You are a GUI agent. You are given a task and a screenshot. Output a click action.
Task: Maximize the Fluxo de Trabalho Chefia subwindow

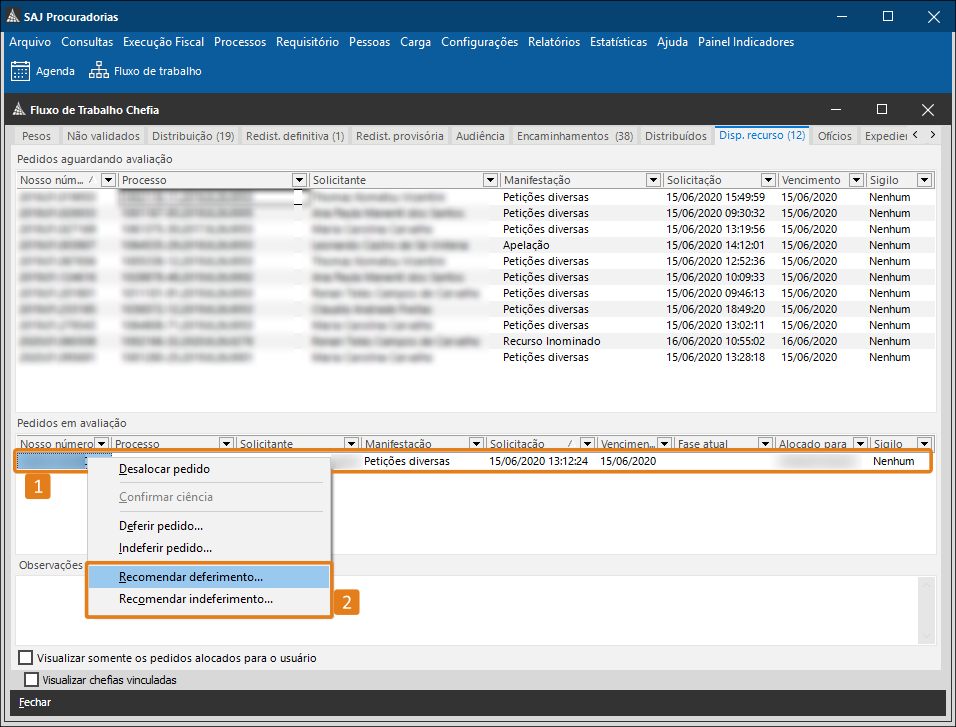pyautogui.click(x=881, y=110)
